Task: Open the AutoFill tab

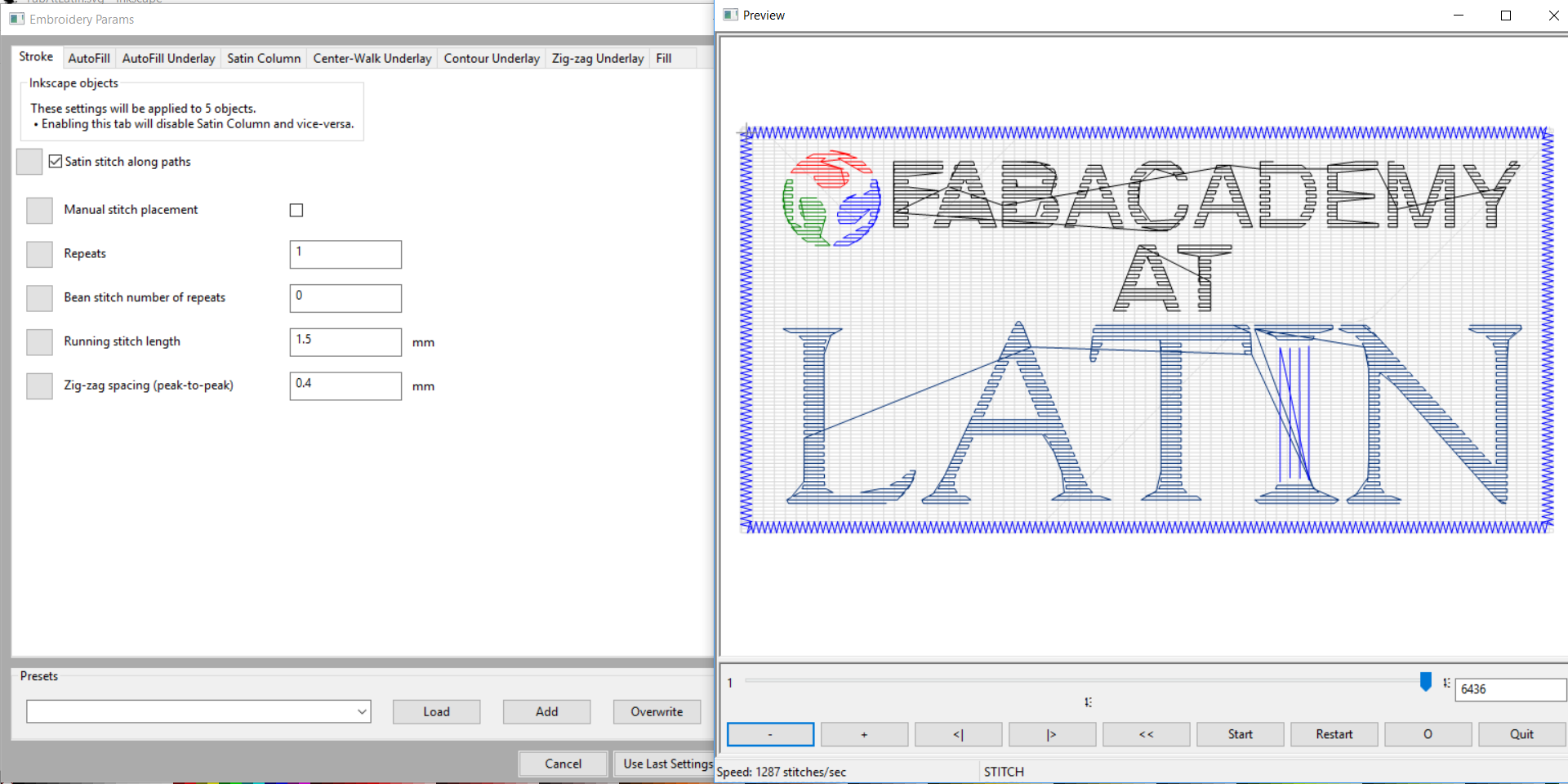Action: coord(89,59)
